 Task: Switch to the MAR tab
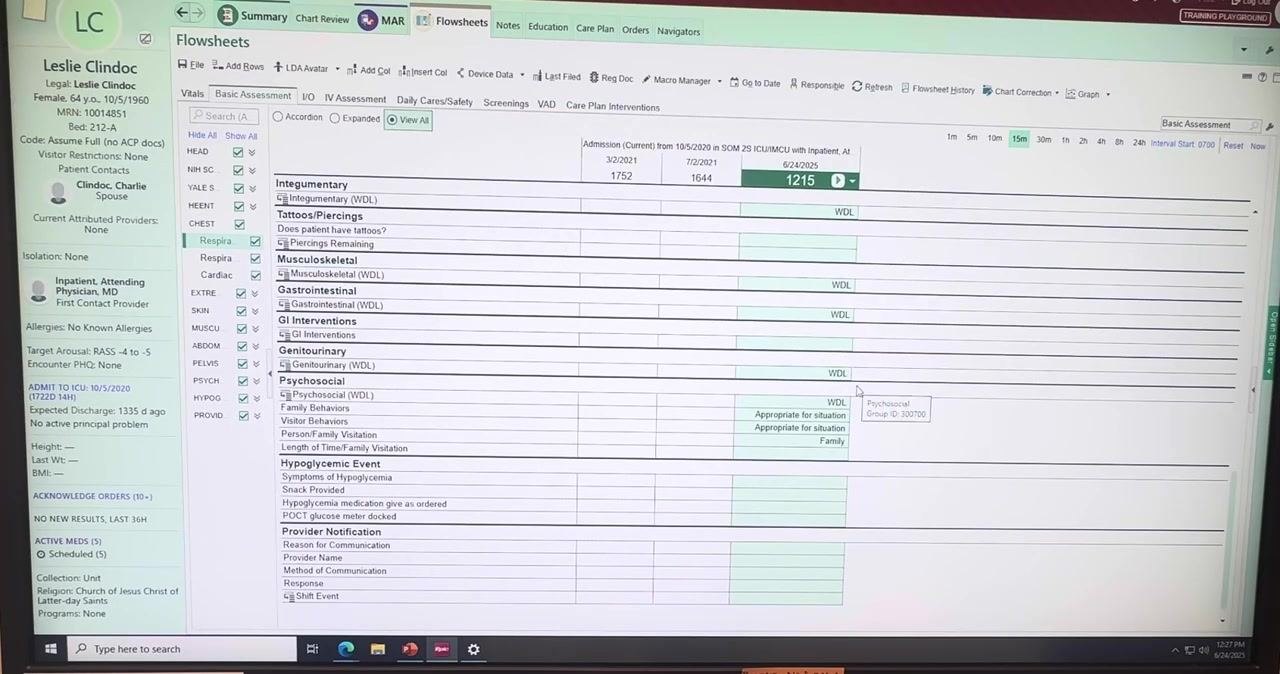[382, 20]
